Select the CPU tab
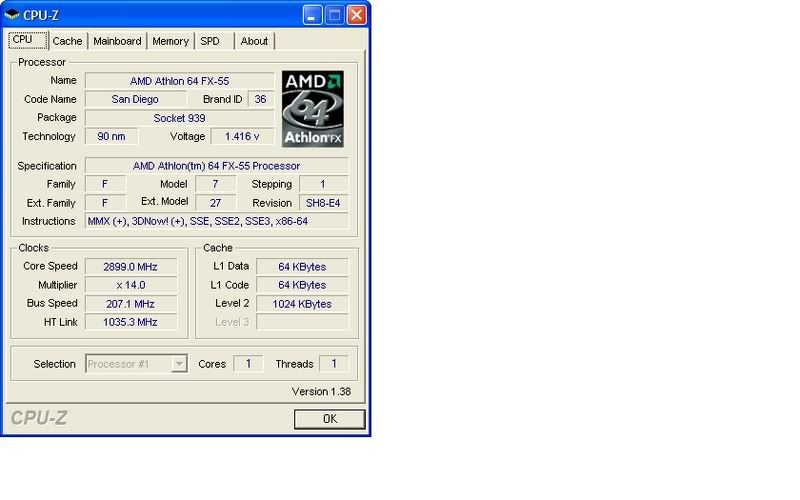This screenshot has height=500, width=800. (28, 40)
